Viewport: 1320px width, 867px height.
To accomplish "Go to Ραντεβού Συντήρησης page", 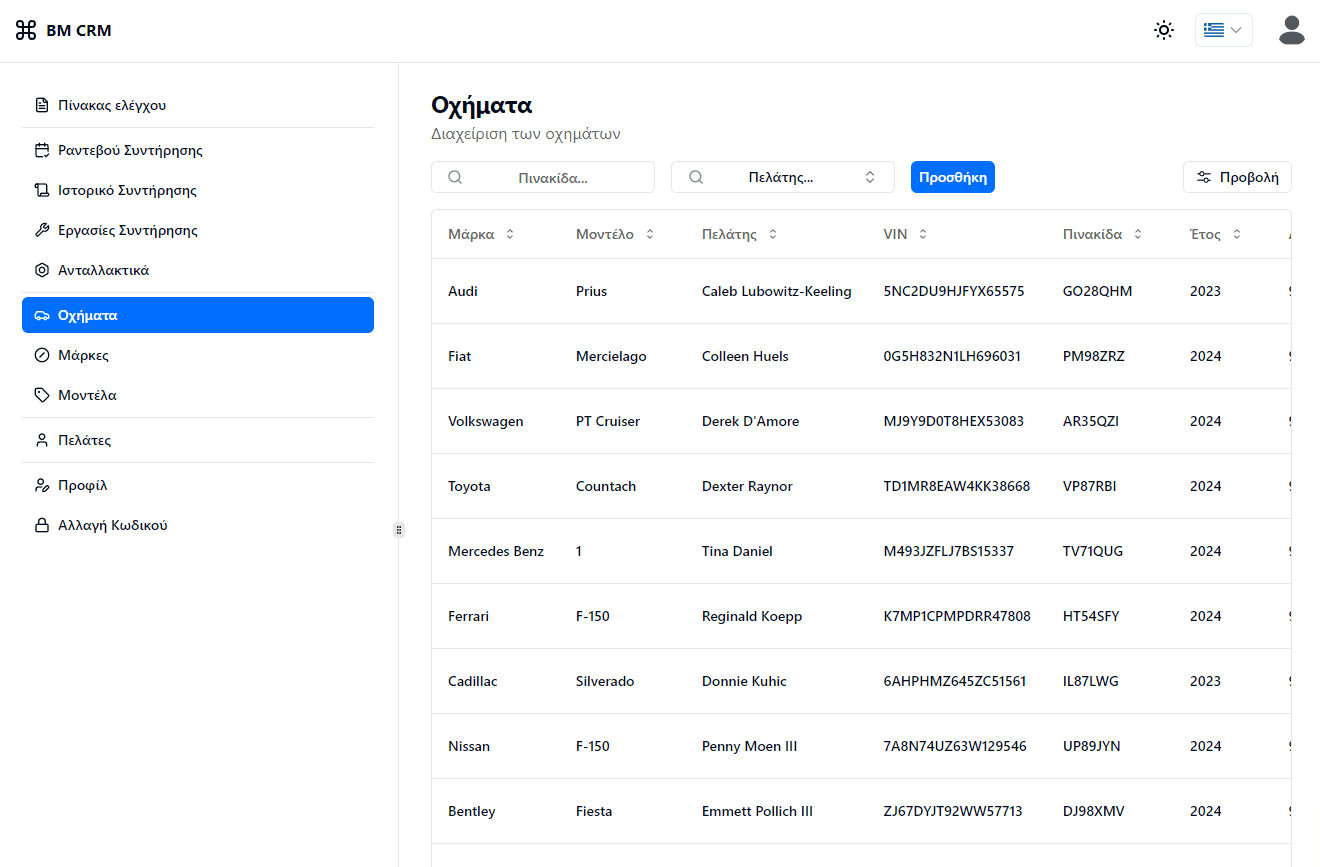I will coord(198,150).
